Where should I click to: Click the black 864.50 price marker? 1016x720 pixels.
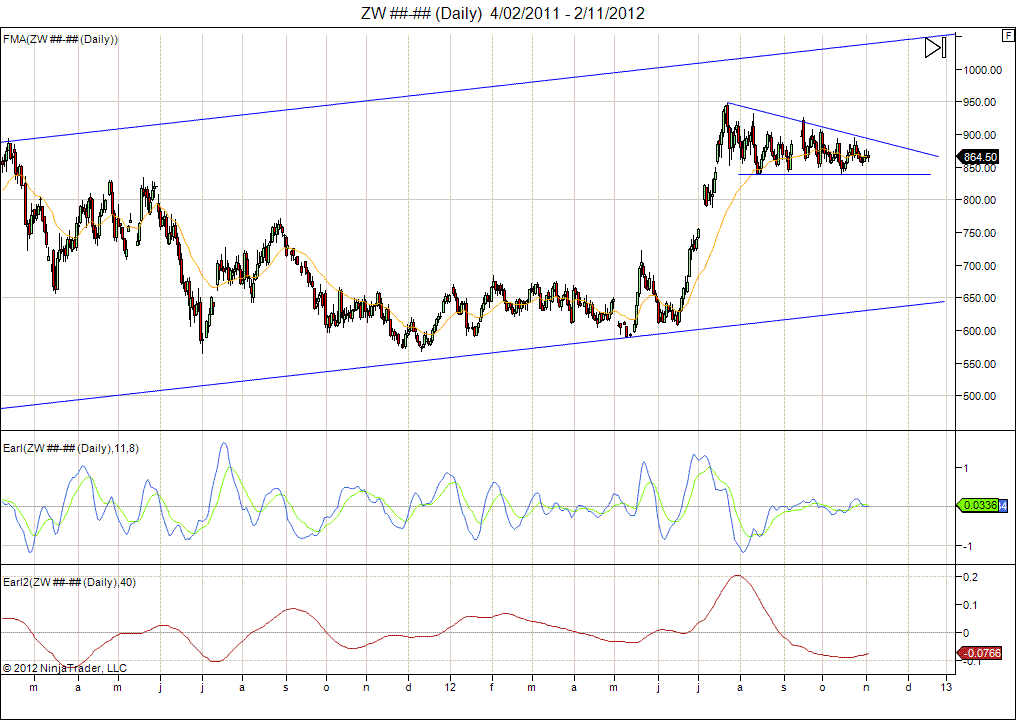(979, 157)
